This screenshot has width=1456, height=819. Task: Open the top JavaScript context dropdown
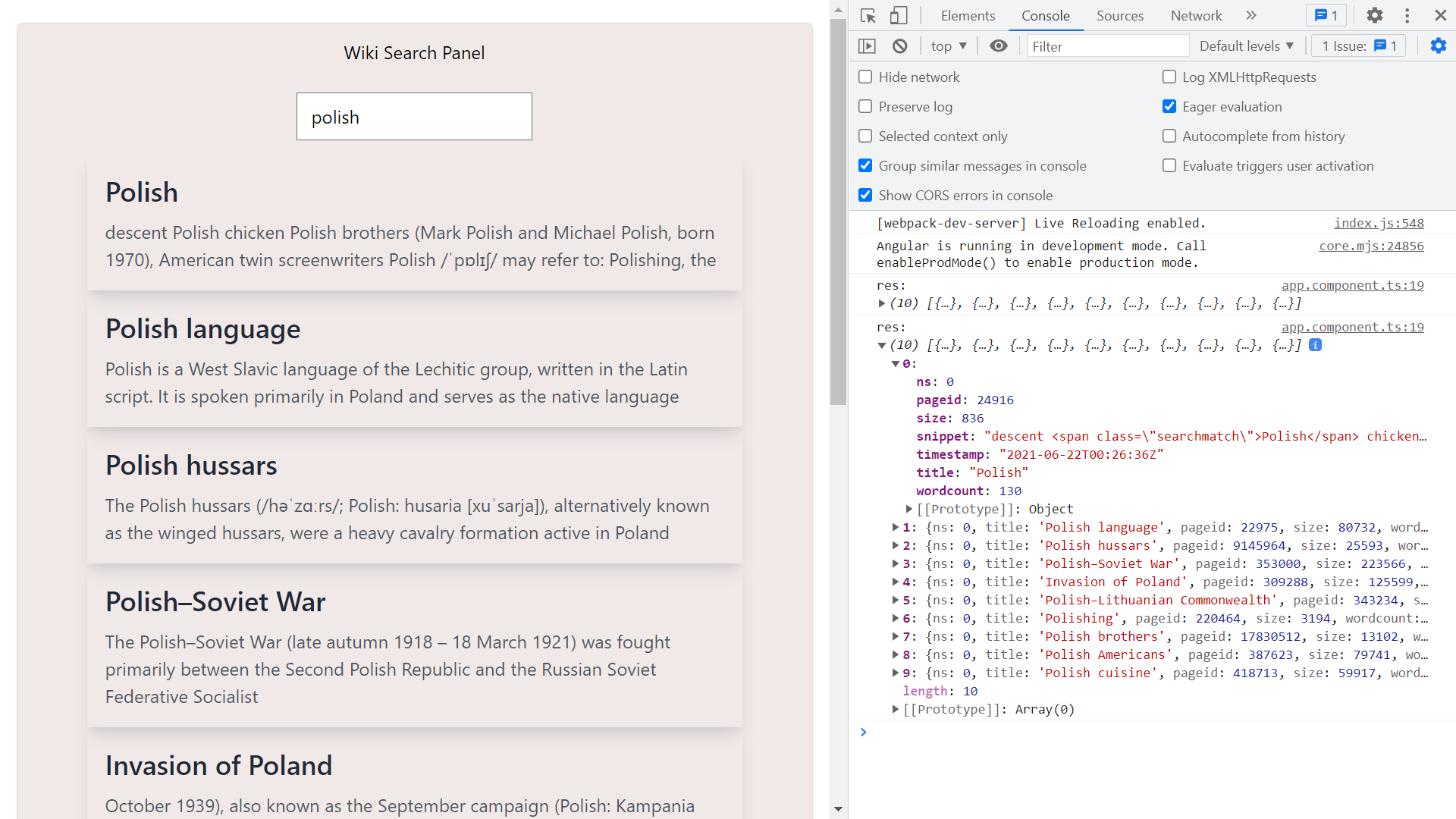click(x=949, y=46)
